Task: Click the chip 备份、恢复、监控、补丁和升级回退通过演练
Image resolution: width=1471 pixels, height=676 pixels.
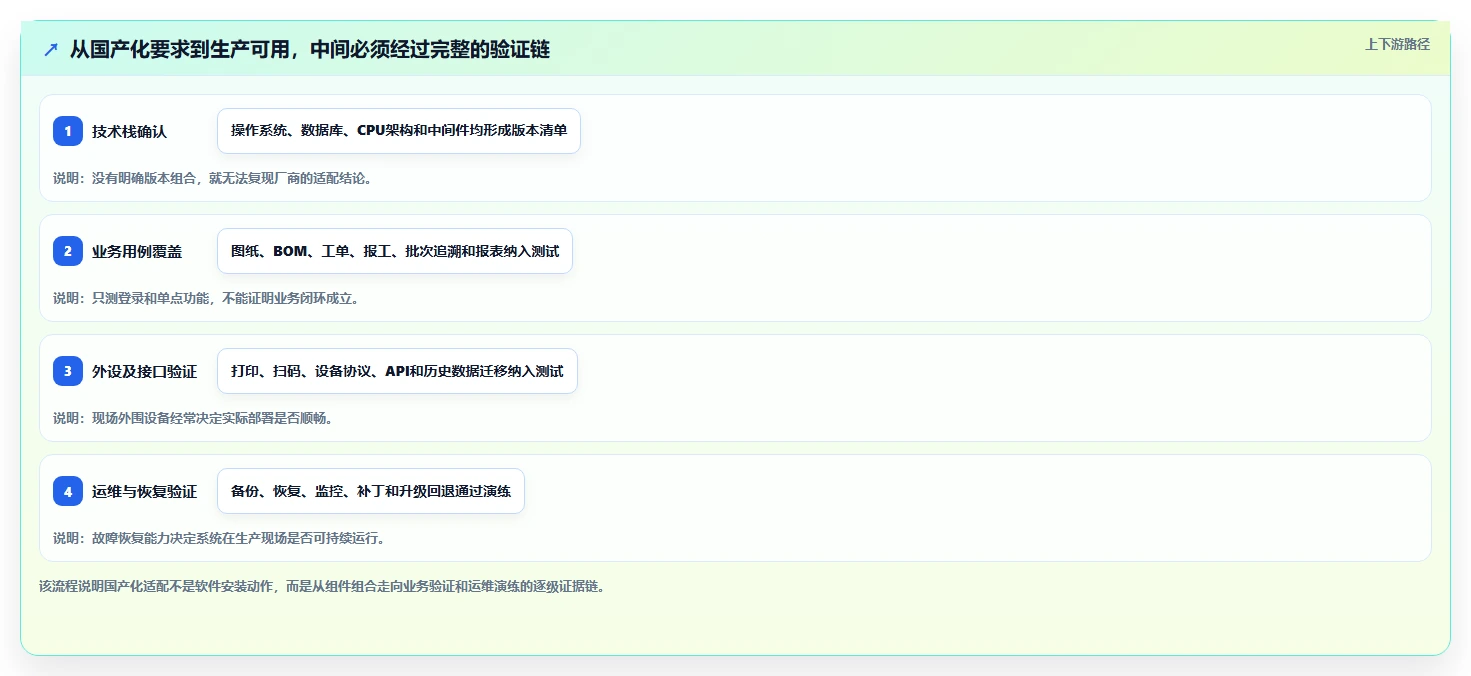Action: click(371, 491)
